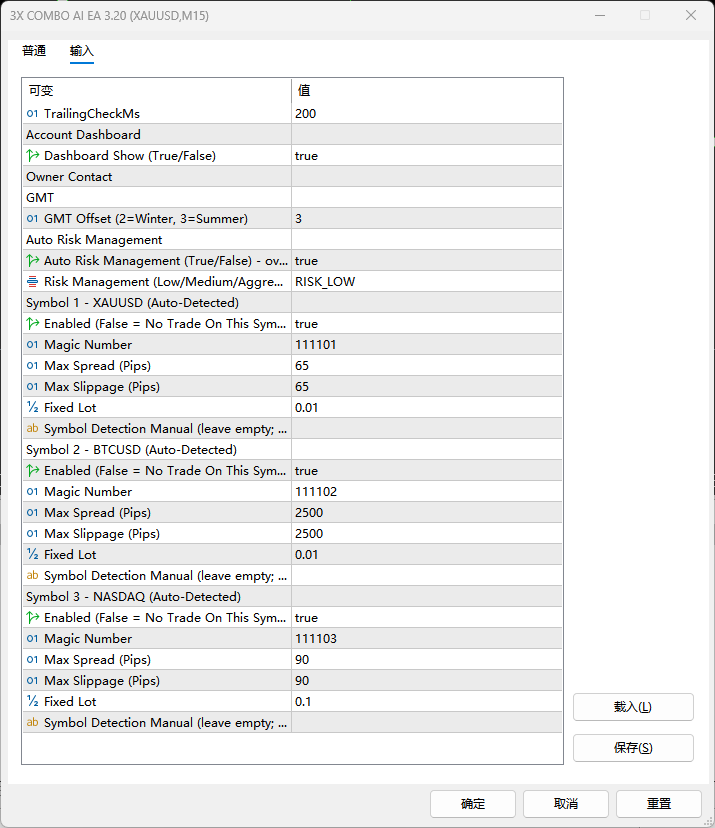Viewport: 715px width, 828px height.
Task: Click the integer icon beside Magic Number 111103
Action: pyautogui.click(x=32, y=638)
